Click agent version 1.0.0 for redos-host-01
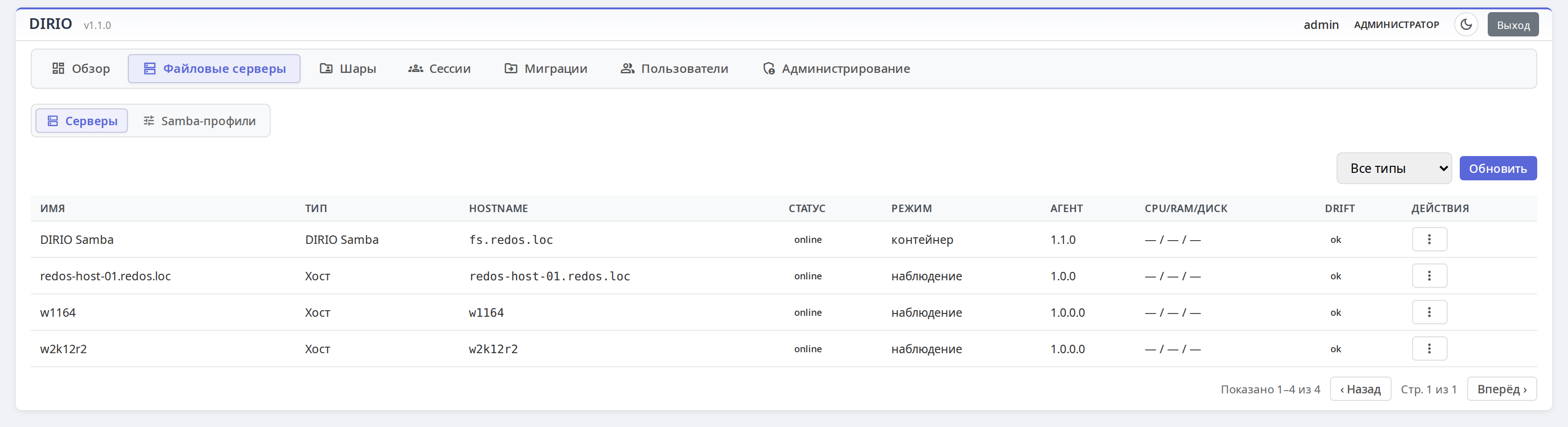The image size is (1568, 427). [1063, 276]
